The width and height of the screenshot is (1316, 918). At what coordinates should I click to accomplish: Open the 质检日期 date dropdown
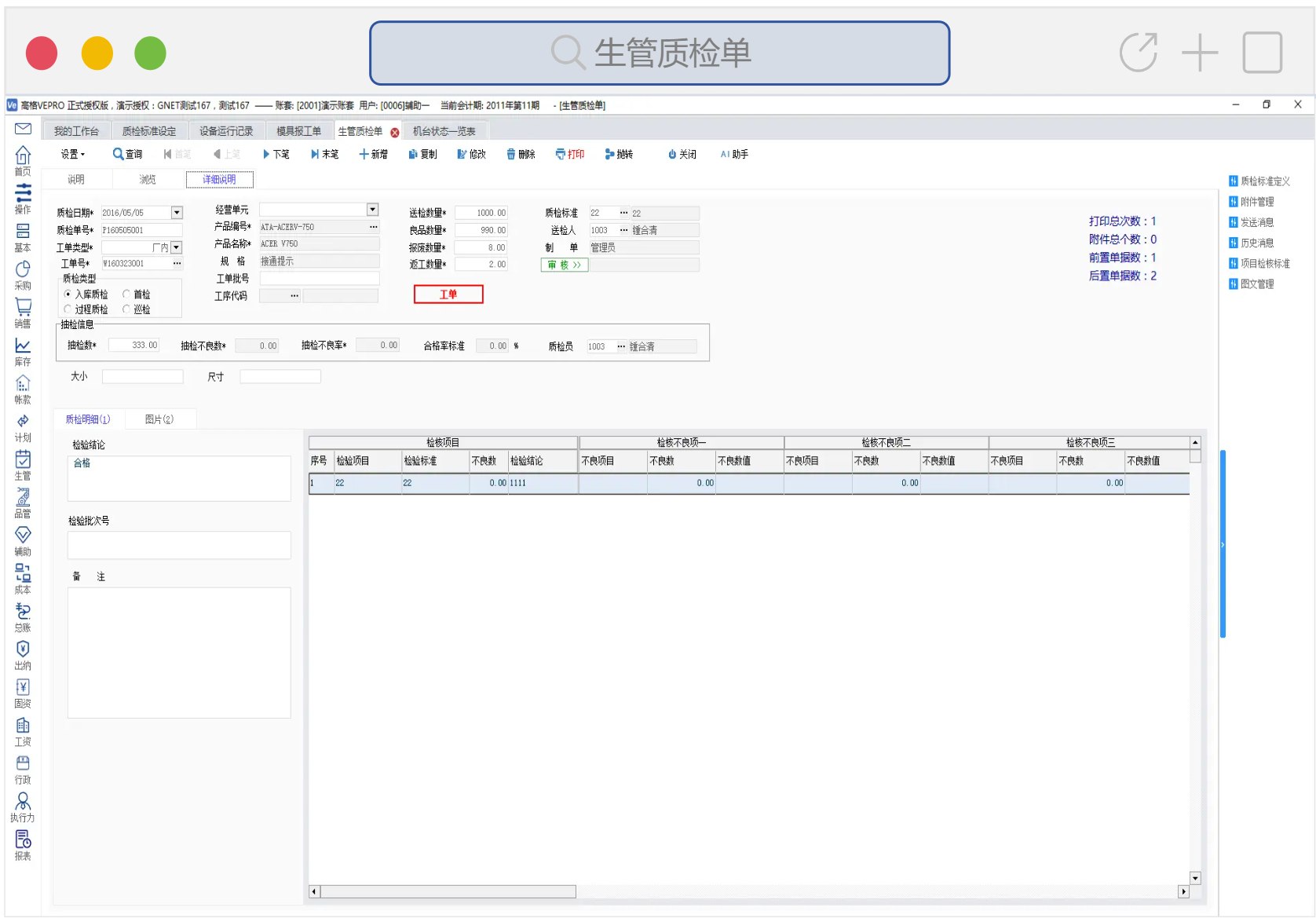tap(177, 213)
